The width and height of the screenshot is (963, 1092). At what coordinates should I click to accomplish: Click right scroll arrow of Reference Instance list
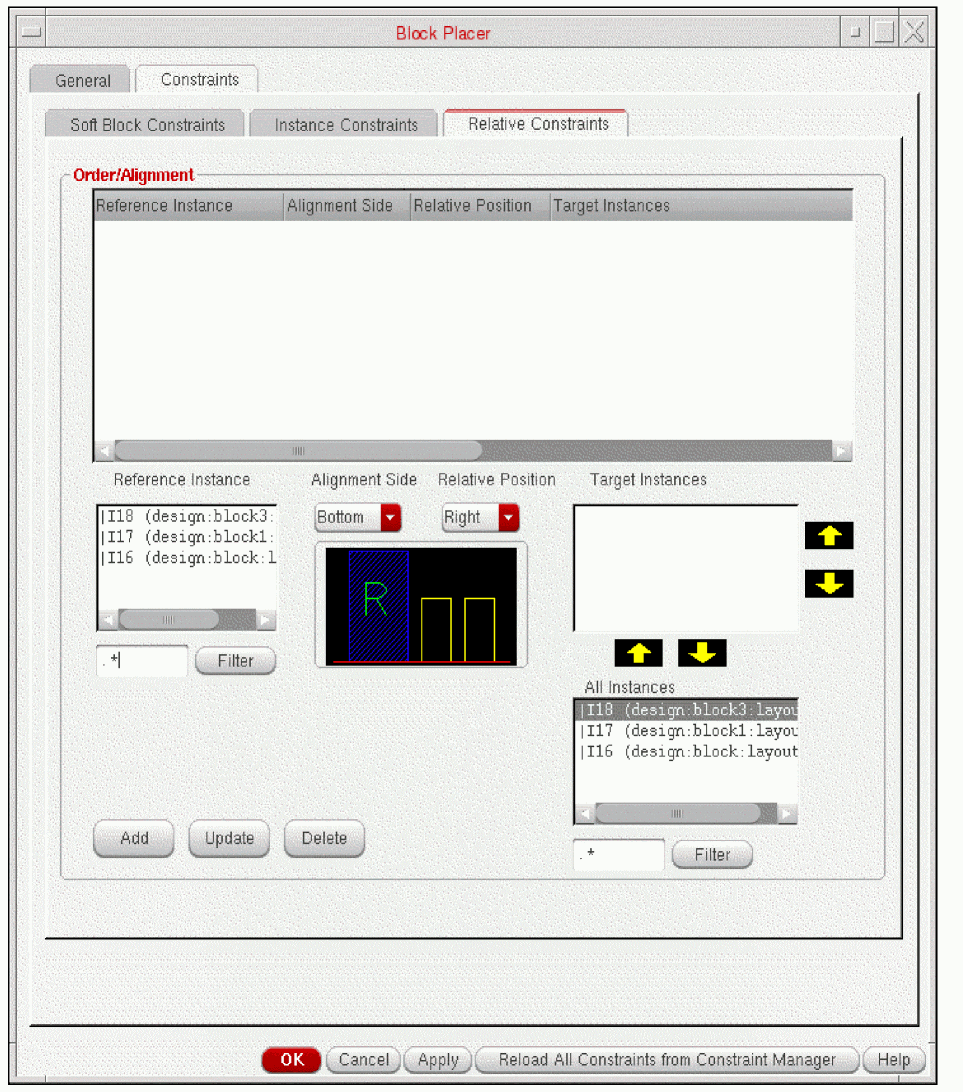[x=265, y=619]
